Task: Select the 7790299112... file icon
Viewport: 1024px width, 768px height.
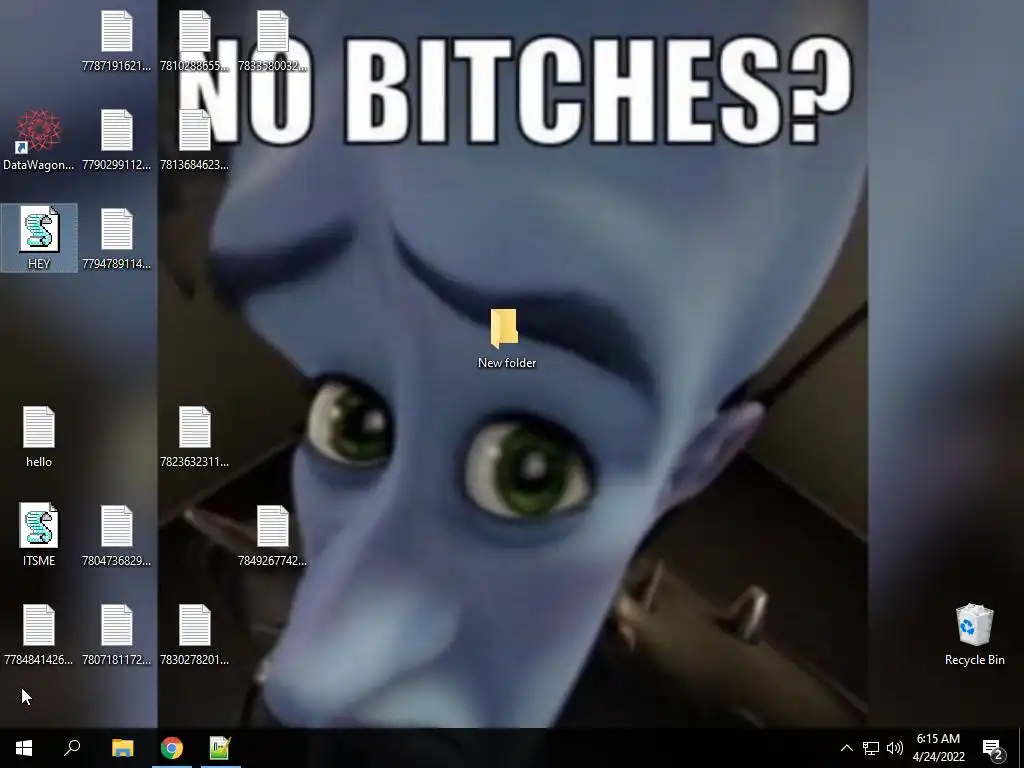Action: pyautogui.click(x=117, y=130)
